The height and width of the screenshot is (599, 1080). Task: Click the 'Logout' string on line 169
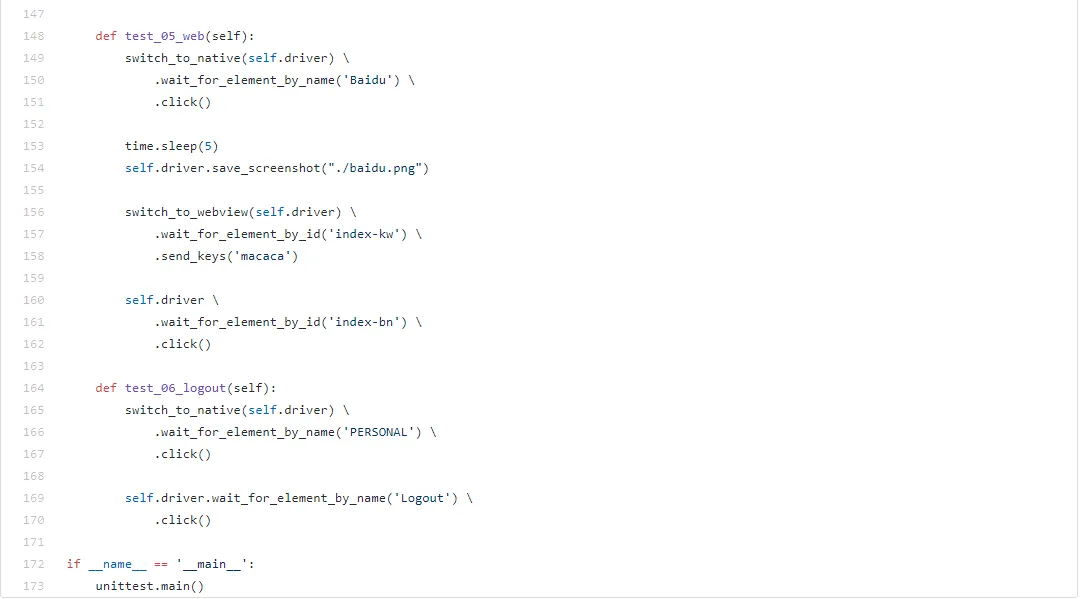click(x=422, y=499)
